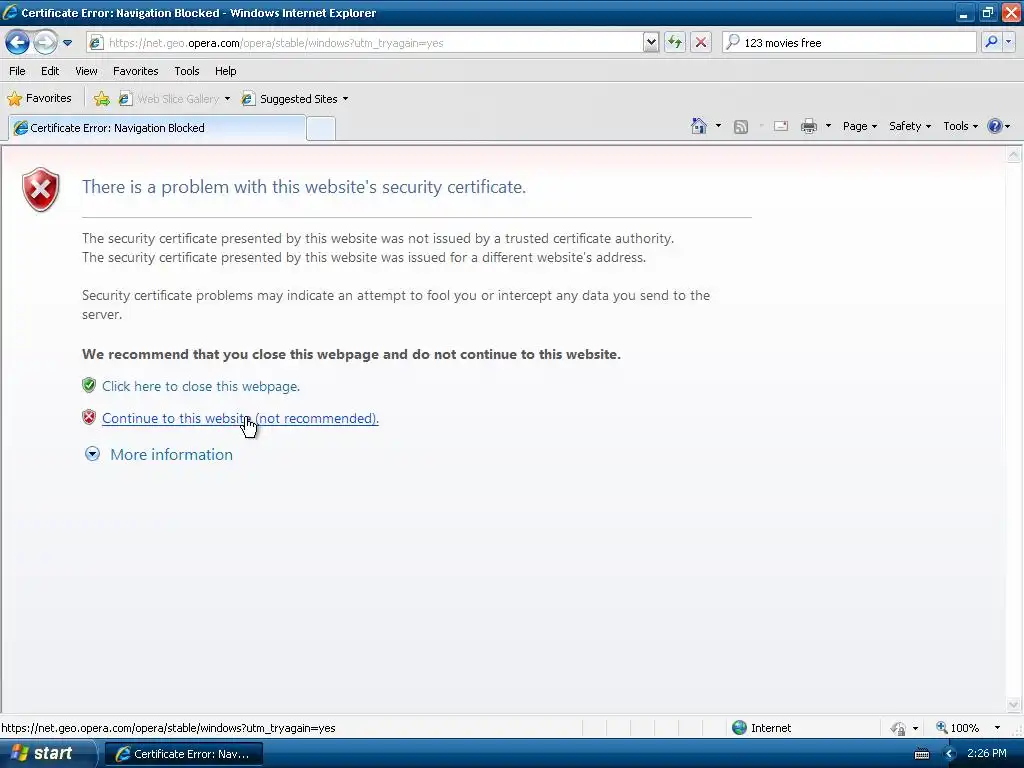Image resolution: width=1024 pixels, height=768 pixels.
Task: Run search with the magnifier button
Action: (x=991, y=42)
